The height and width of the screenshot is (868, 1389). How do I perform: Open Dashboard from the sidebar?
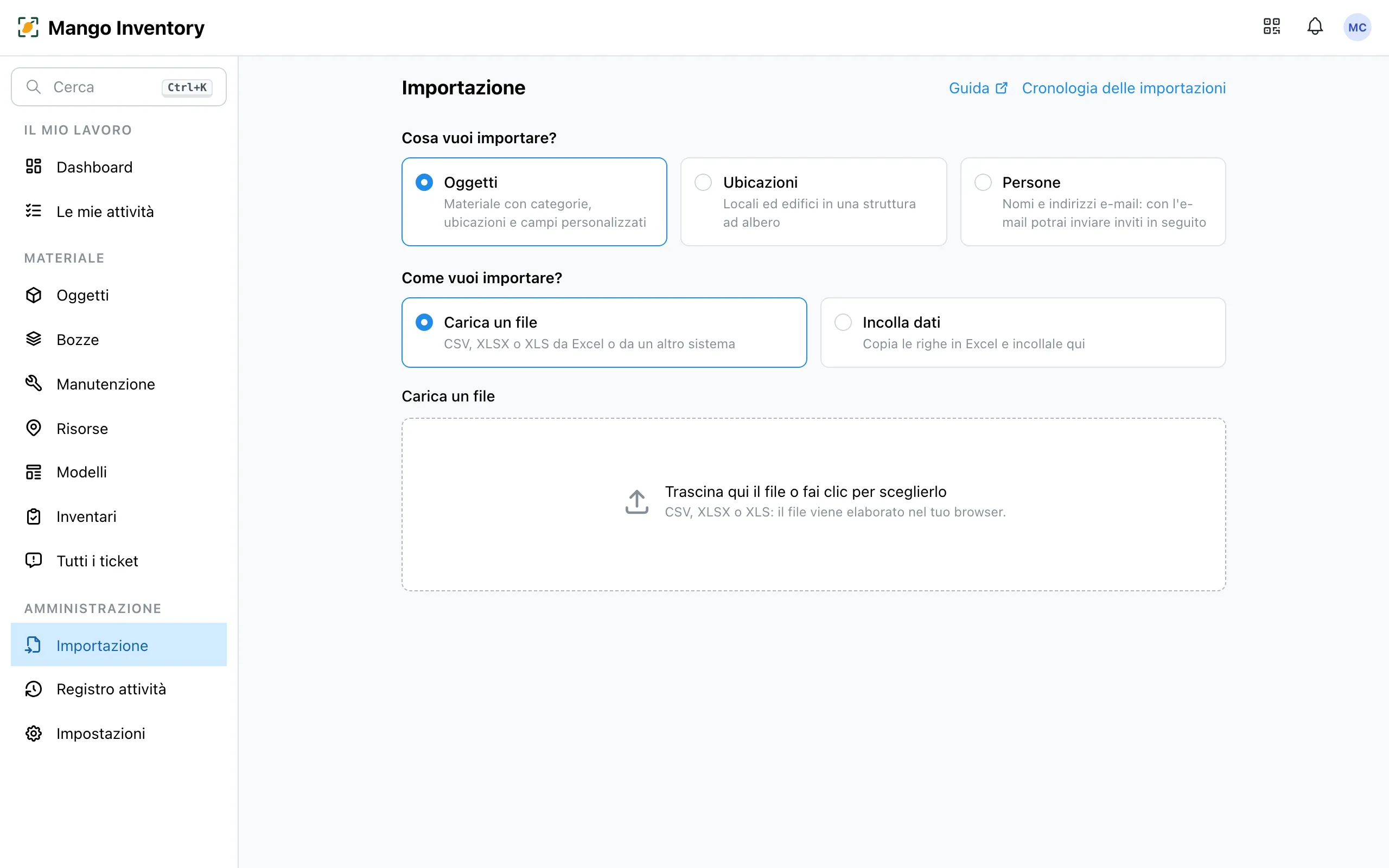coord(119,167)
